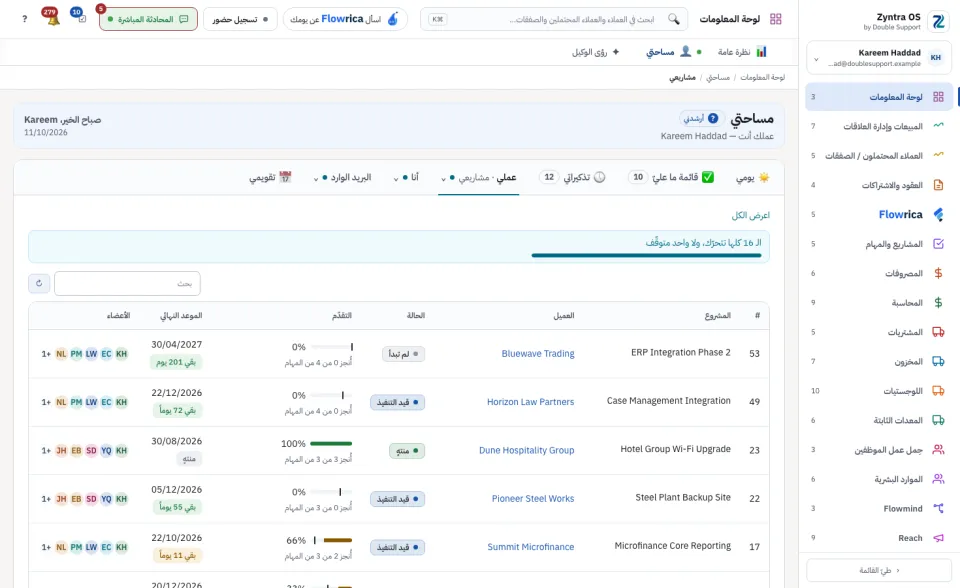This screenshot has width=960, height=588.
Task: Open نظرة عامة top tab
Action: [742, 51]
